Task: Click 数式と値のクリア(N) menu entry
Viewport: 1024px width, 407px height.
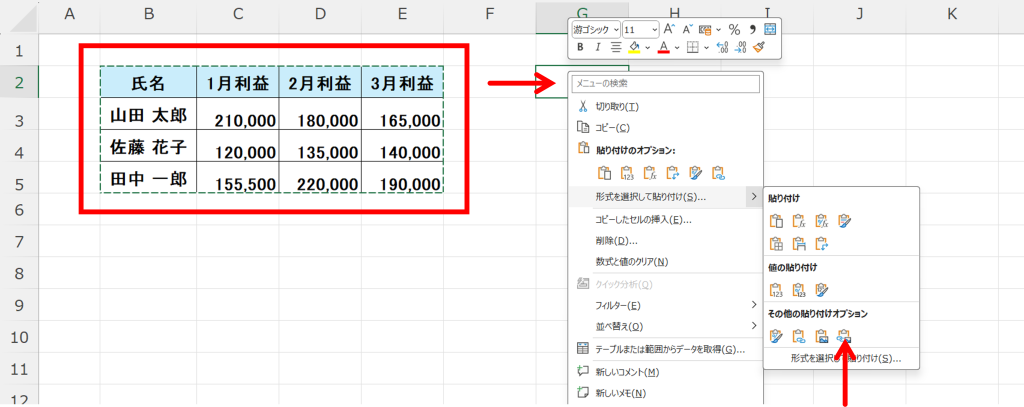Action: 632,262
